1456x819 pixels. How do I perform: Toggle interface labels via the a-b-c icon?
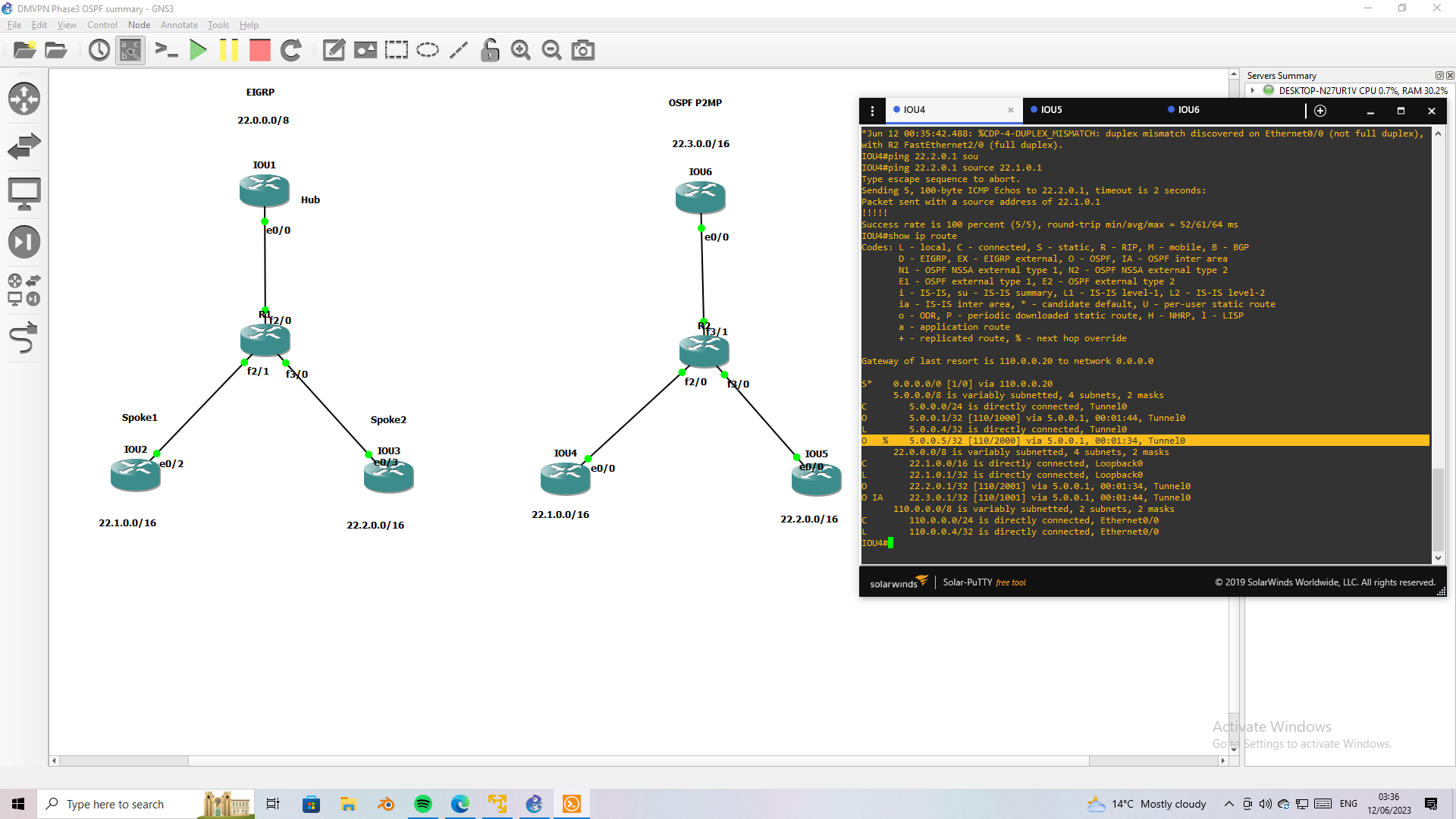[130, 50]
